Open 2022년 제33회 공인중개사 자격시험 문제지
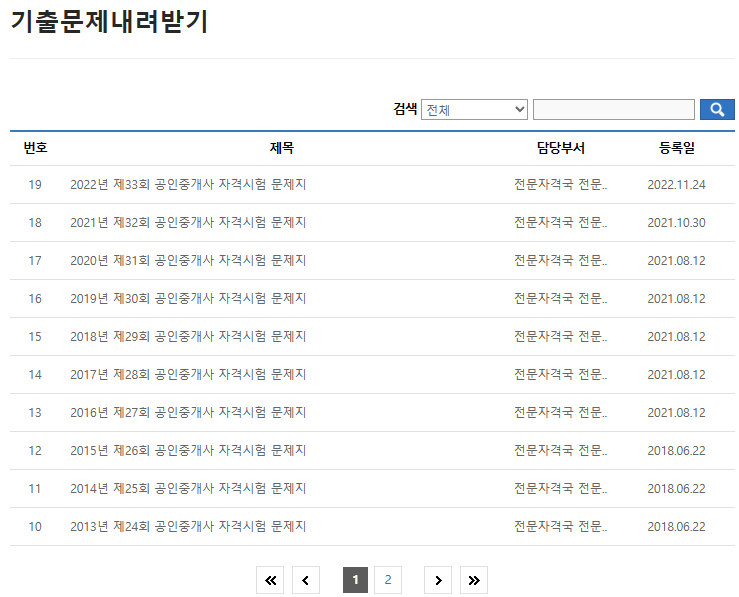 188,184
